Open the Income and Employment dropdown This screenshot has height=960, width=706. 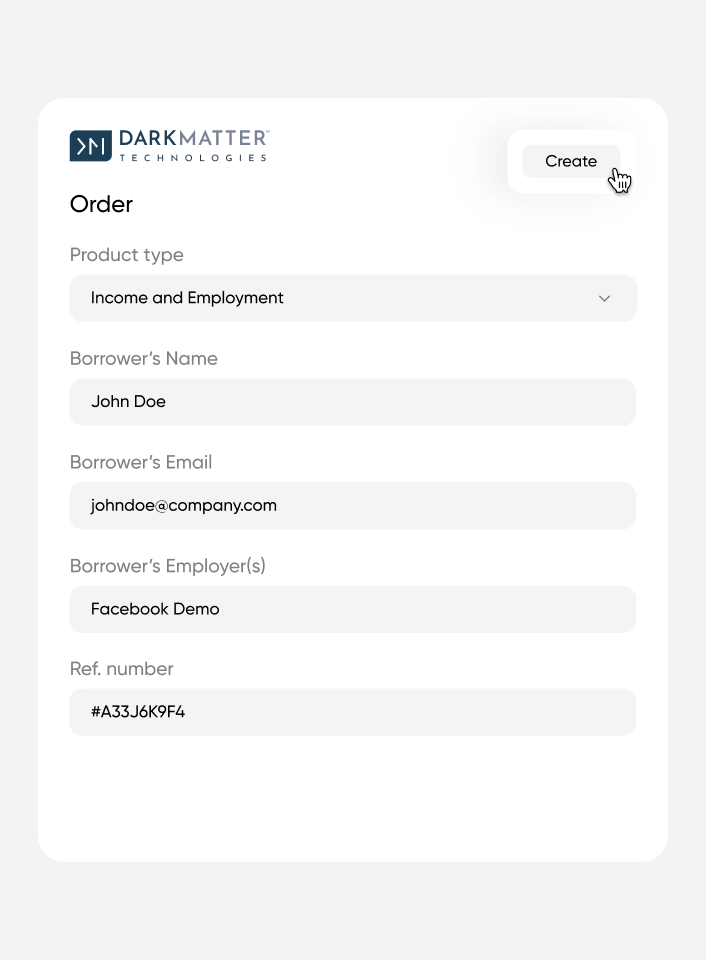click(x=353, y=298)
